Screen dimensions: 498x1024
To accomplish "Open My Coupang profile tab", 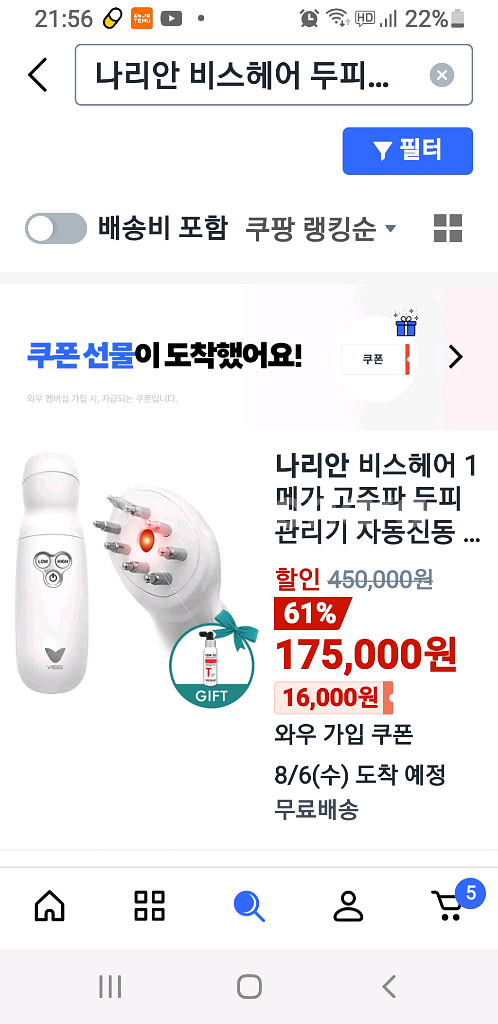I will pyautogui.click(x=349, y=906).
